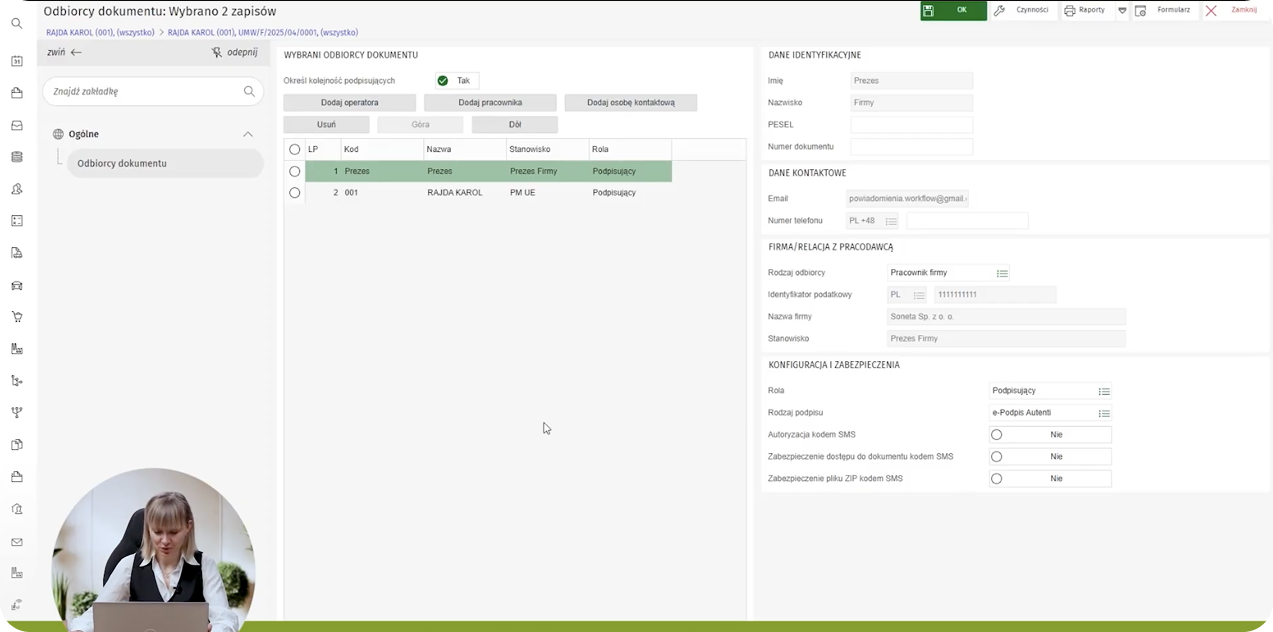Open the envelope mail sidebar icon

pos(16,542)
